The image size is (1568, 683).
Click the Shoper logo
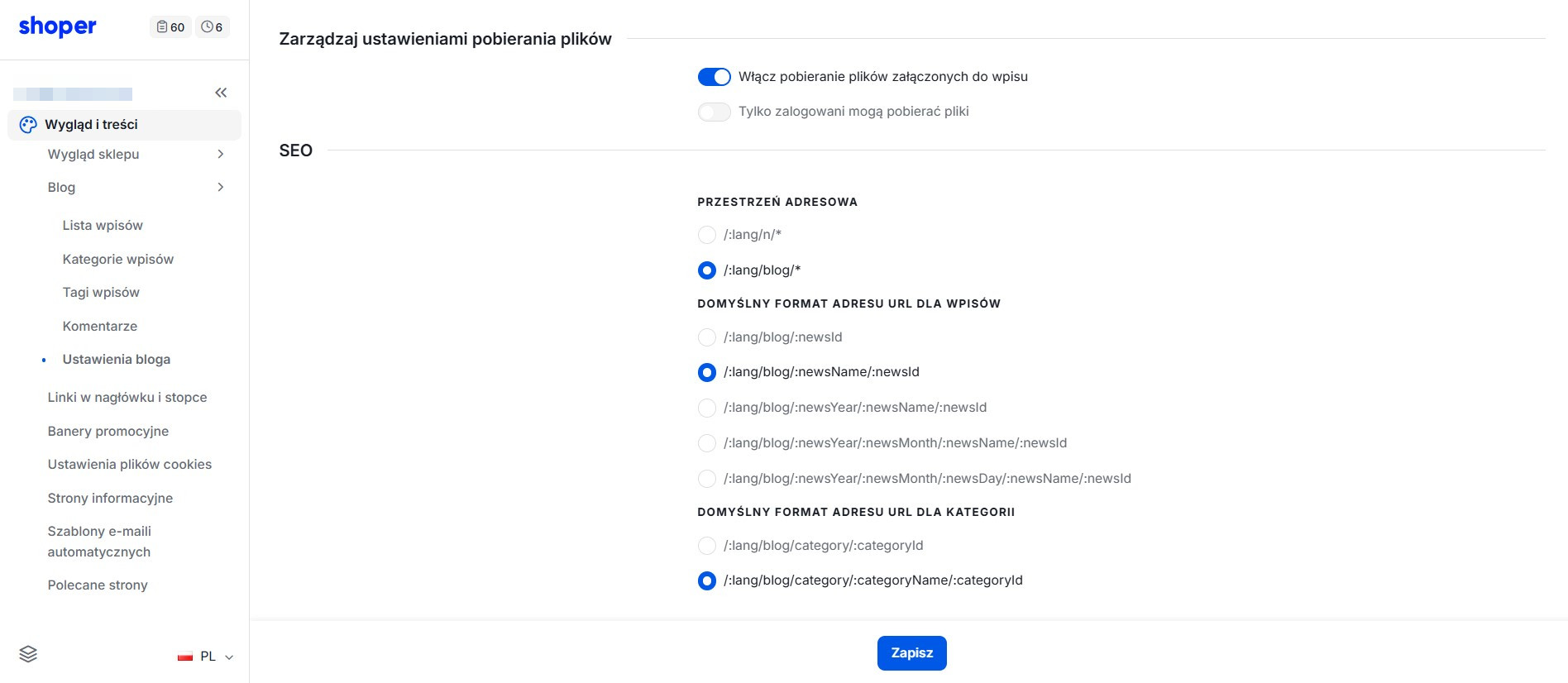click(57, 26)
